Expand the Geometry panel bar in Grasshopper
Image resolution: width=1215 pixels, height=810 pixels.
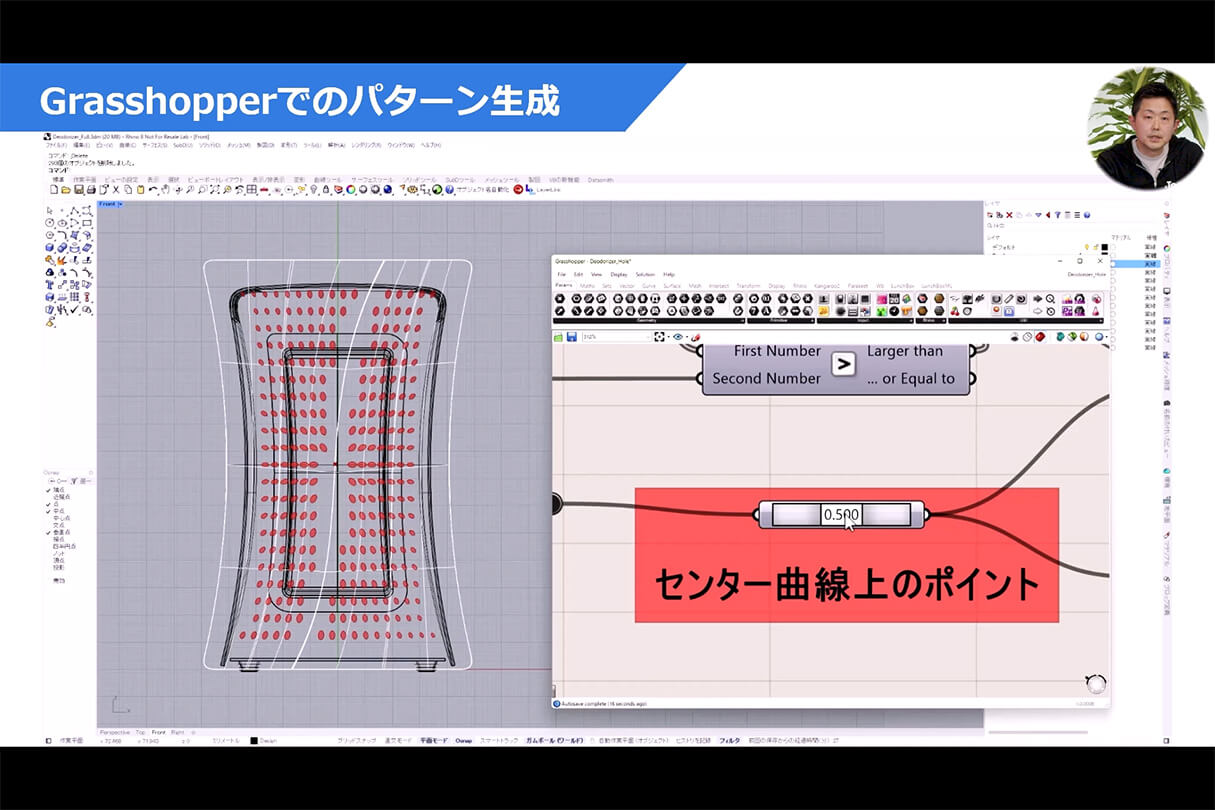tap(649, 320)
